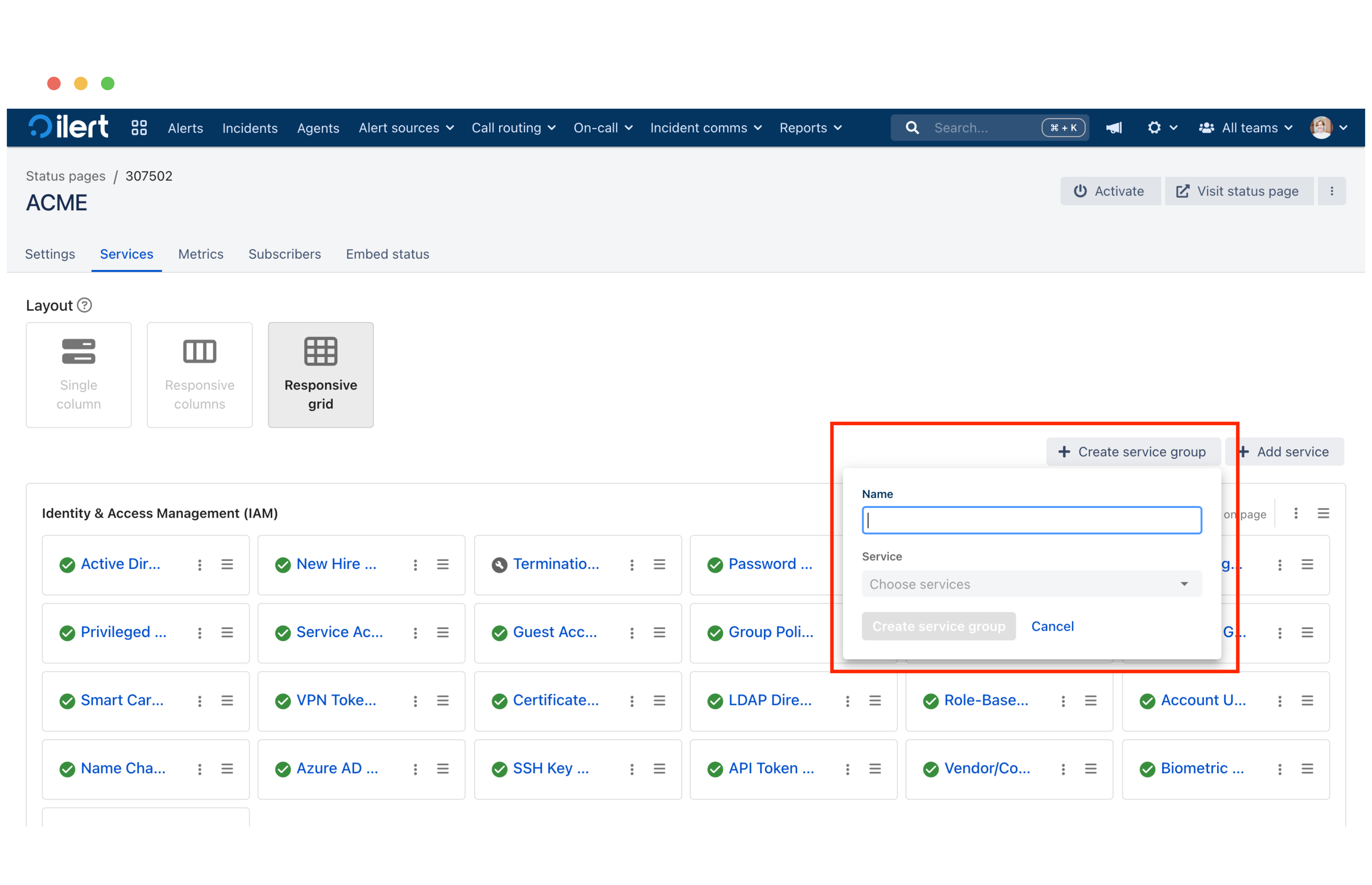Open the All teams dropdown
This screenshot has width=1372, height=885.
1245,127
